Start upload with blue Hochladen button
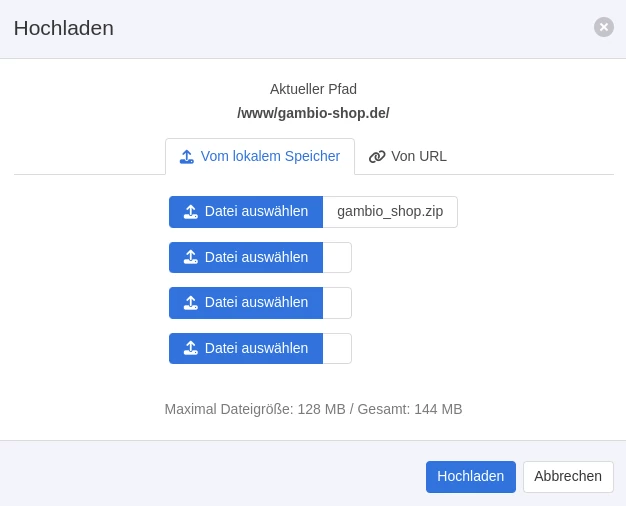Image resolution: width=626 pixels, height=506 pixels. (471, 477)
